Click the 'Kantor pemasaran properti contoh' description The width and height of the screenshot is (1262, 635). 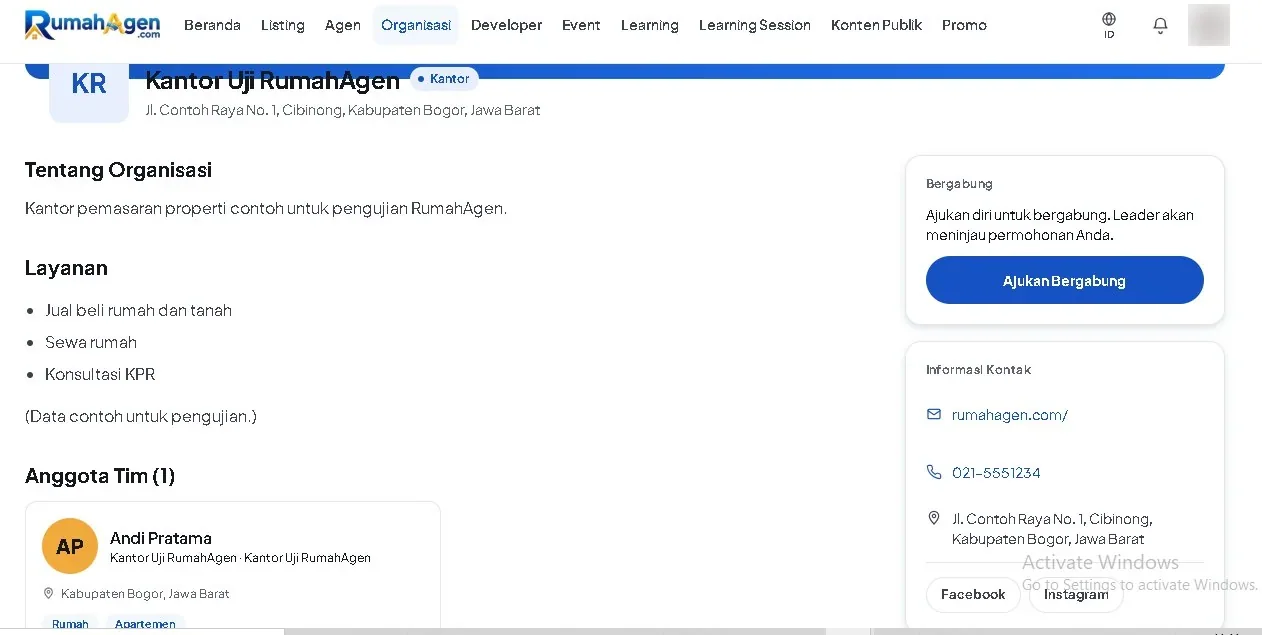[x=266, y=209]
